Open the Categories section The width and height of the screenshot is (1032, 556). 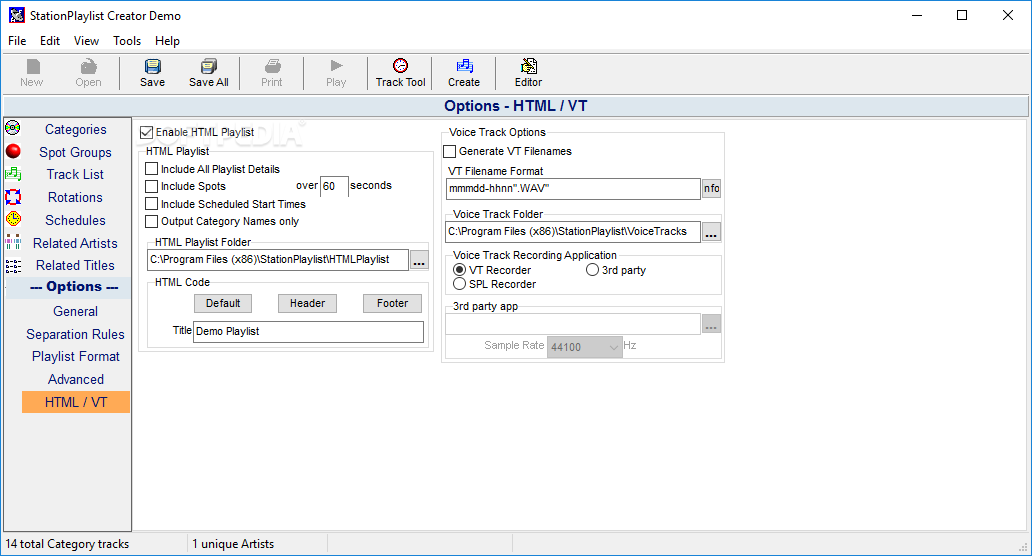pos(76,130)
